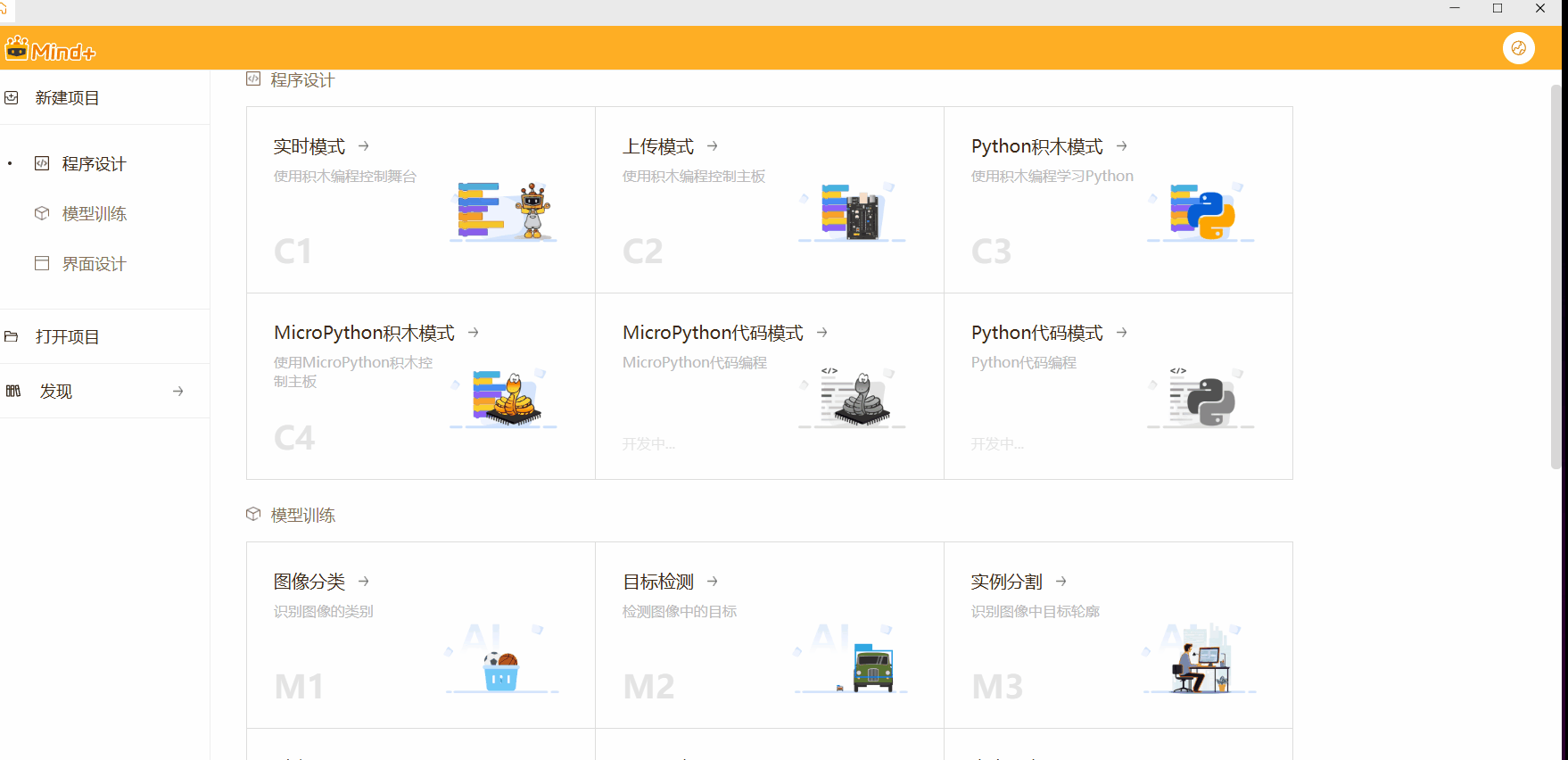The image size is (1568, 760).
Task: Open the MicroPython代码模式 title
Action: click(713, 333)
